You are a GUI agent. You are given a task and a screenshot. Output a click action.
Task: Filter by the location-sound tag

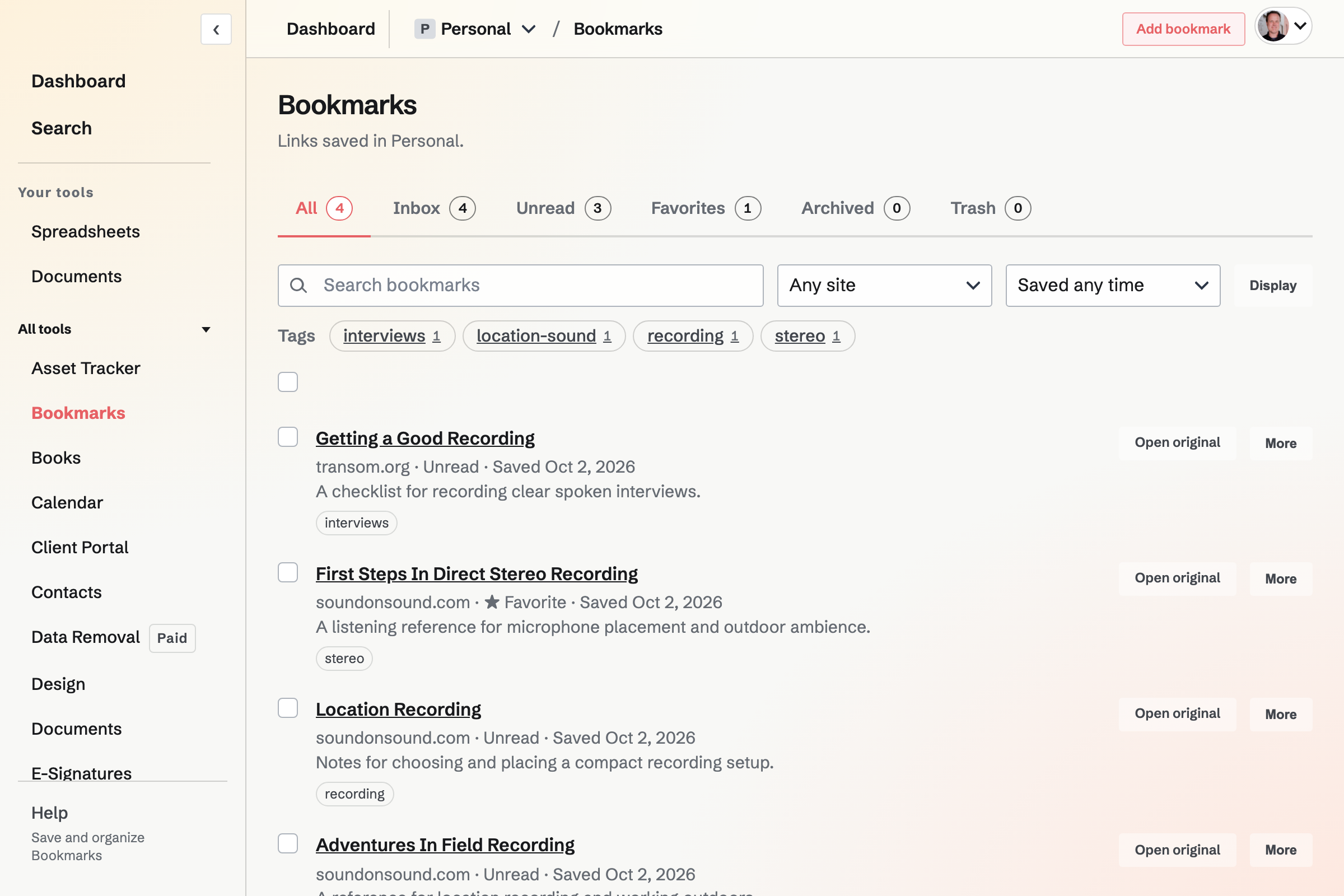click(x=544, y=336)
